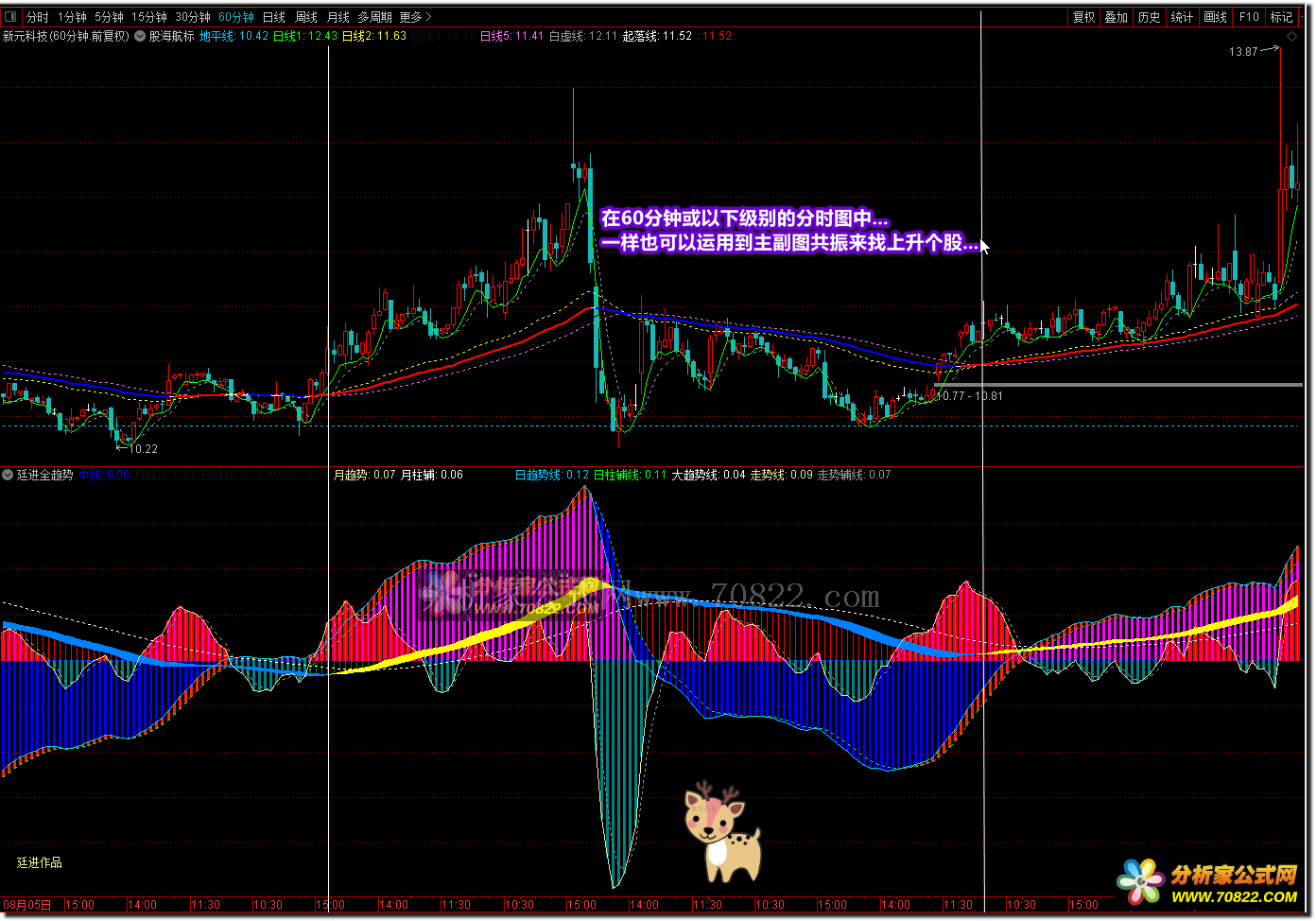The image size is (1316, 921).
Task: Switch to the 1分钟 period tab
Action: pos(72,17)
